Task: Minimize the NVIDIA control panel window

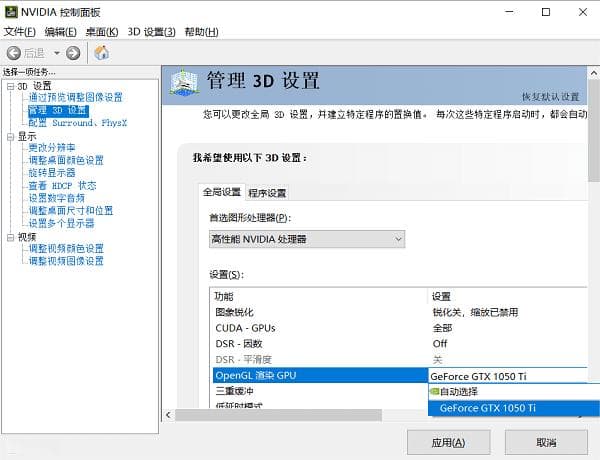Action: coord(509,12)
